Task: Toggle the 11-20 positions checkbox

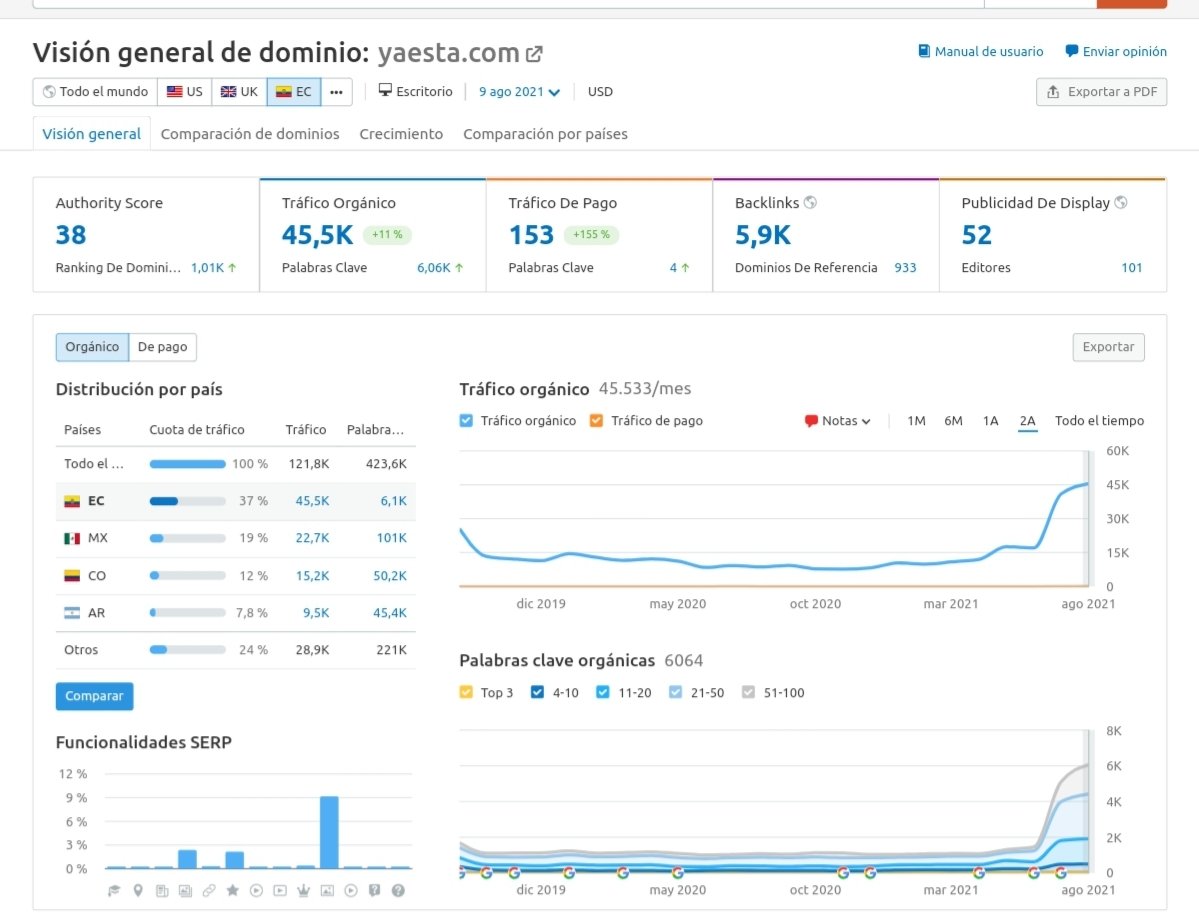Action: click(x=603, y=692)
